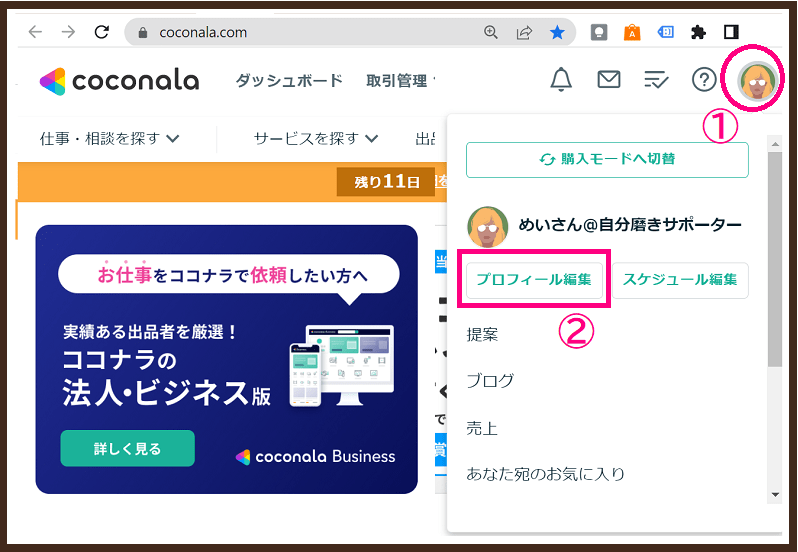Select ブログ in the account menu
This screenshot has width=798, height=552.
[x=490, y=381]
